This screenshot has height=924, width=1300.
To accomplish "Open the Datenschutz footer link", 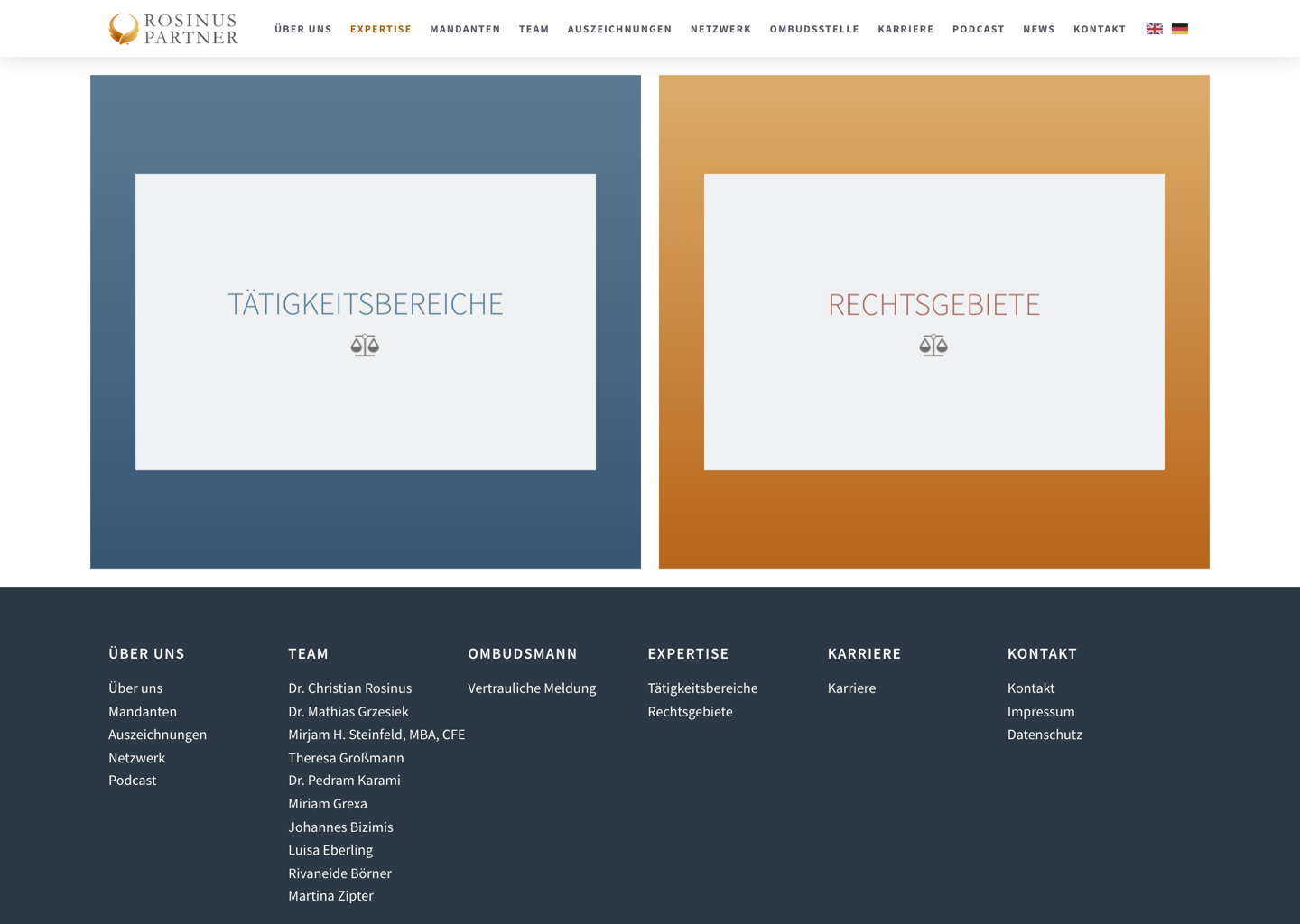I will coord(1045,735).
